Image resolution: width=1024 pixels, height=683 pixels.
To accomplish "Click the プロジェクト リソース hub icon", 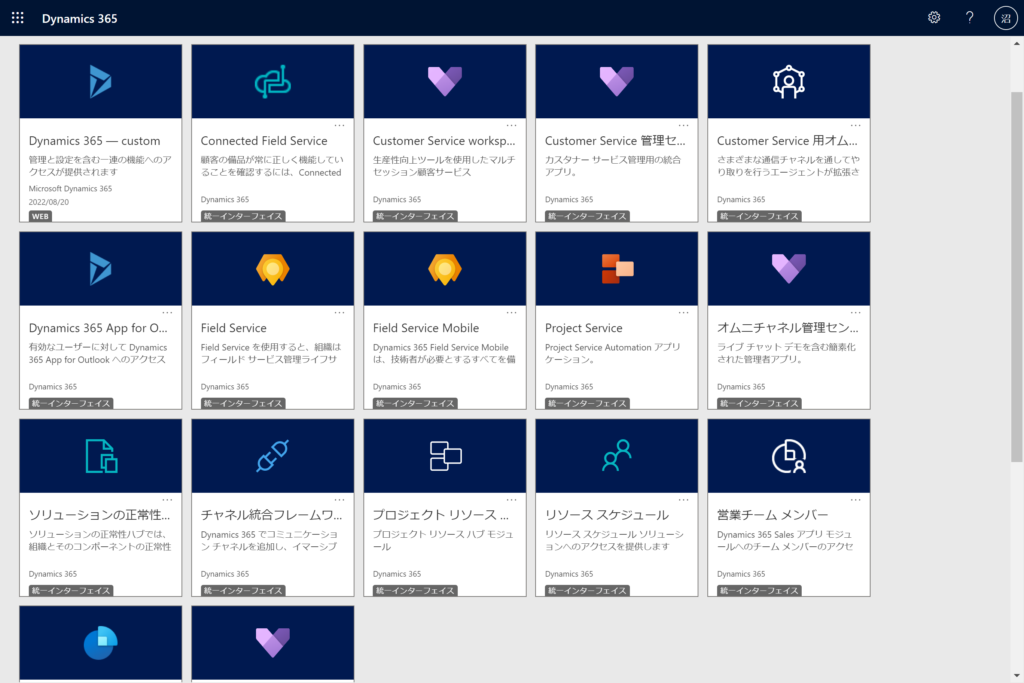I will [445, 456].
